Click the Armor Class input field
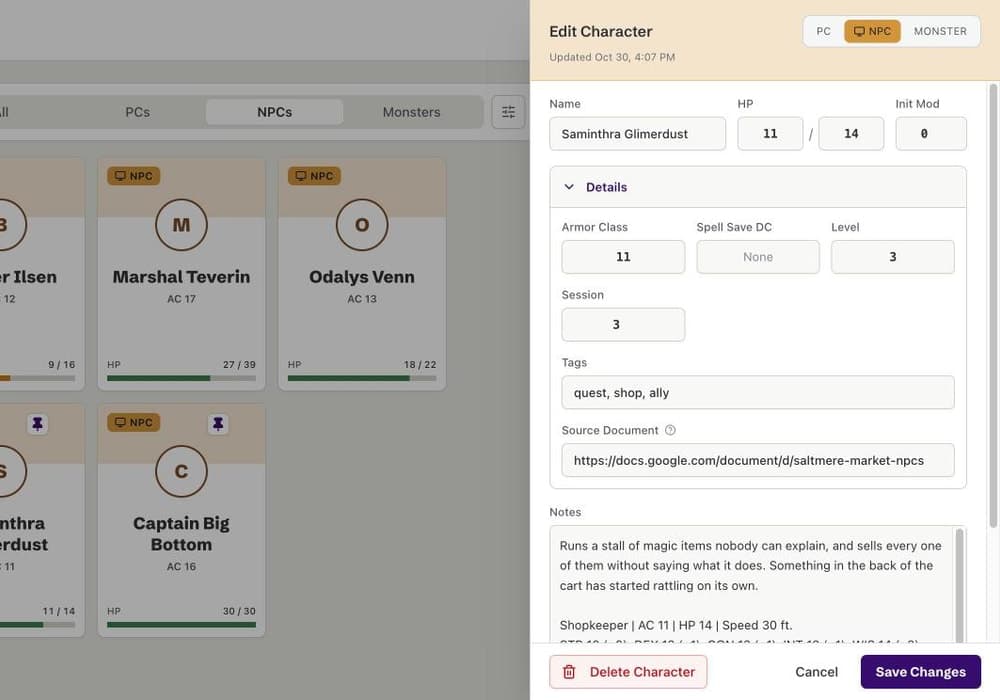1000x700 pixels. point(623,257)
